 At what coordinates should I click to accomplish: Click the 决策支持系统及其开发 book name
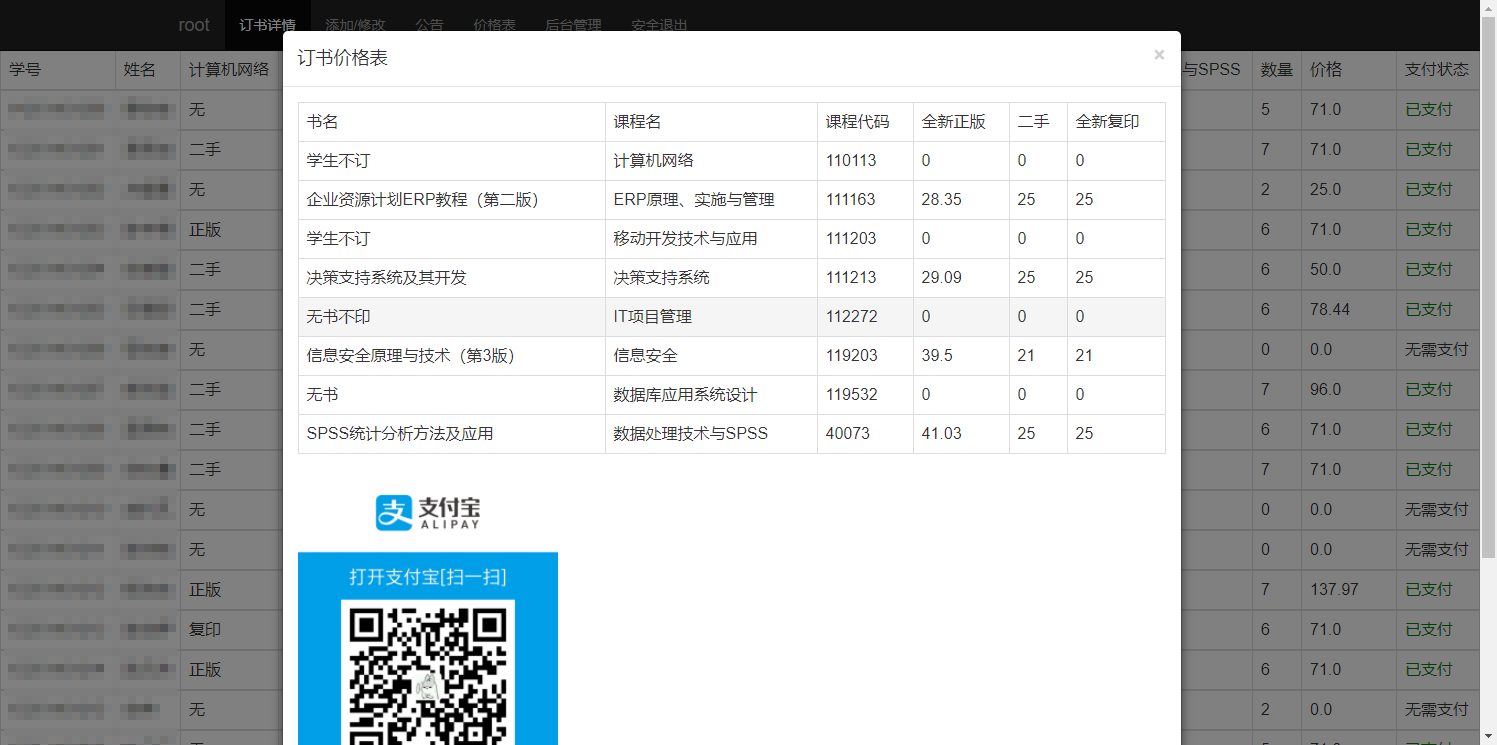387,278
